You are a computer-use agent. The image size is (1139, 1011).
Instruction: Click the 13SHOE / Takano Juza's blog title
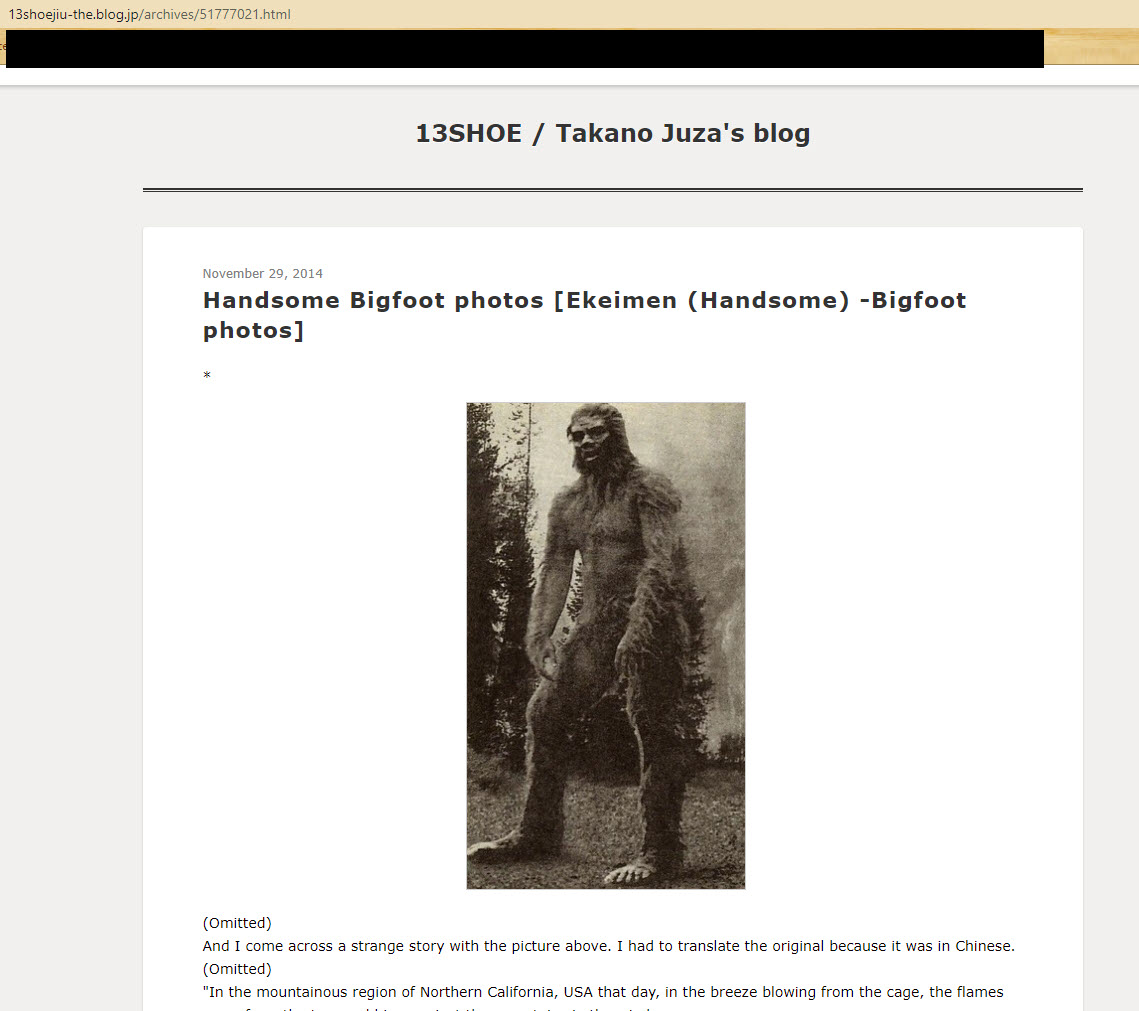point(612,133)
